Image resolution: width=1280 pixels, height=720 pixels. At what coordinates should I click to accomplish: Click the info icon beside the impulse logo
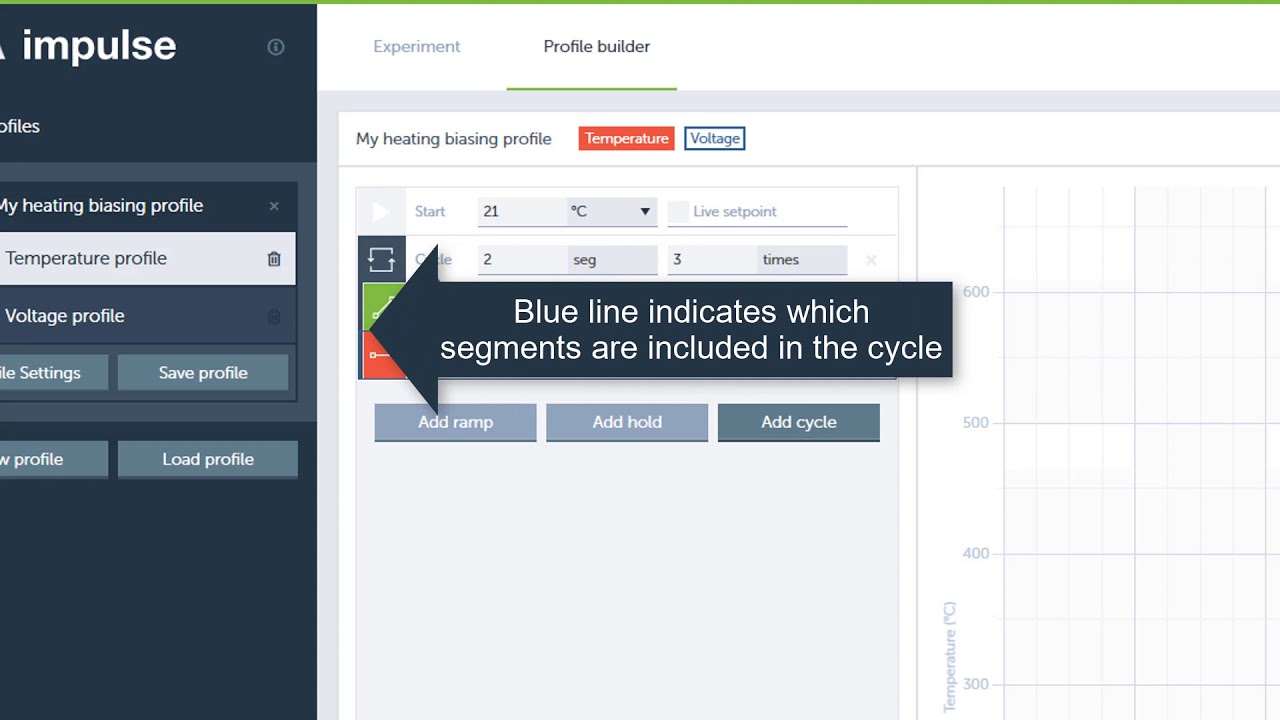(276, 47)
